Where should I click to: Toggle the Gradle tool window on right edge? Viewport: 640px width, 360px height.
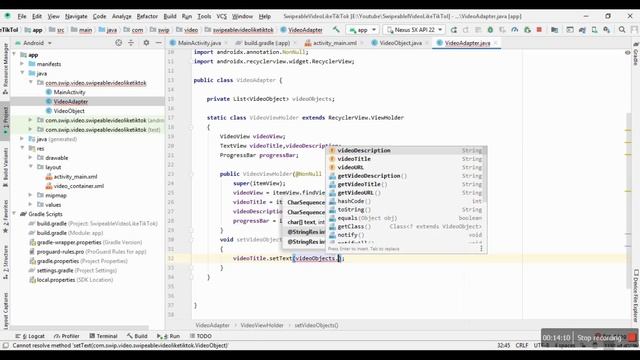[x=636, y=53]
